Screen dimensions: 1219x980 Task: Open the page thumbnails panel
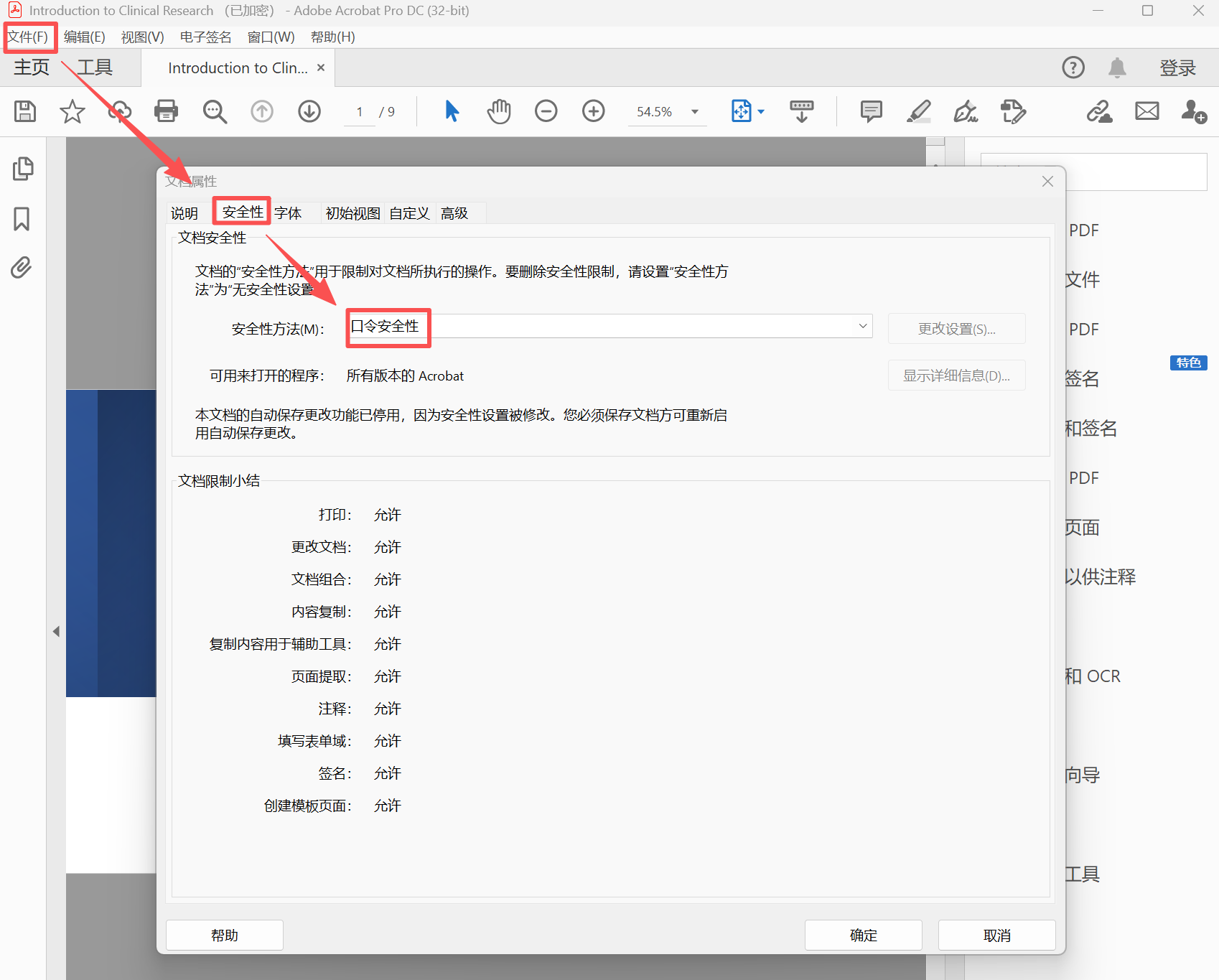point(22,168)
